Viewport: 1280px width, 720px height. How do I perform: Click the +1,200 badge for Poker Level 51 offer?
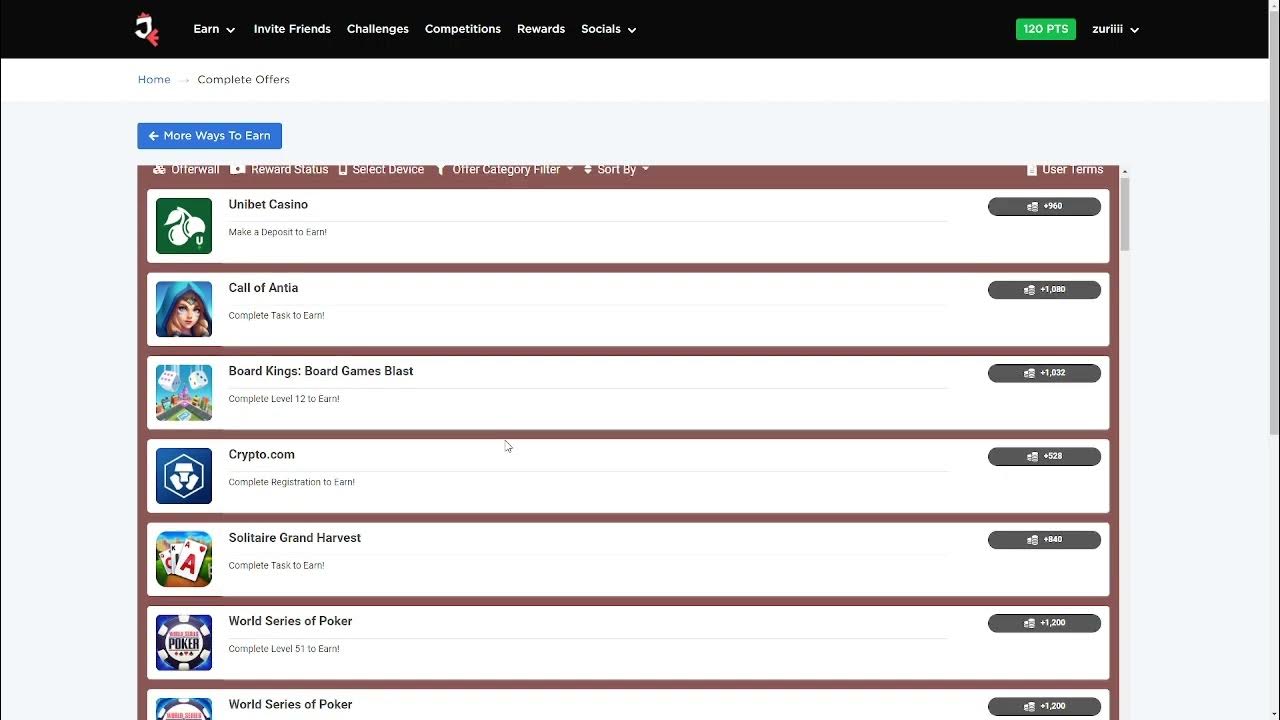(1044, 623)
